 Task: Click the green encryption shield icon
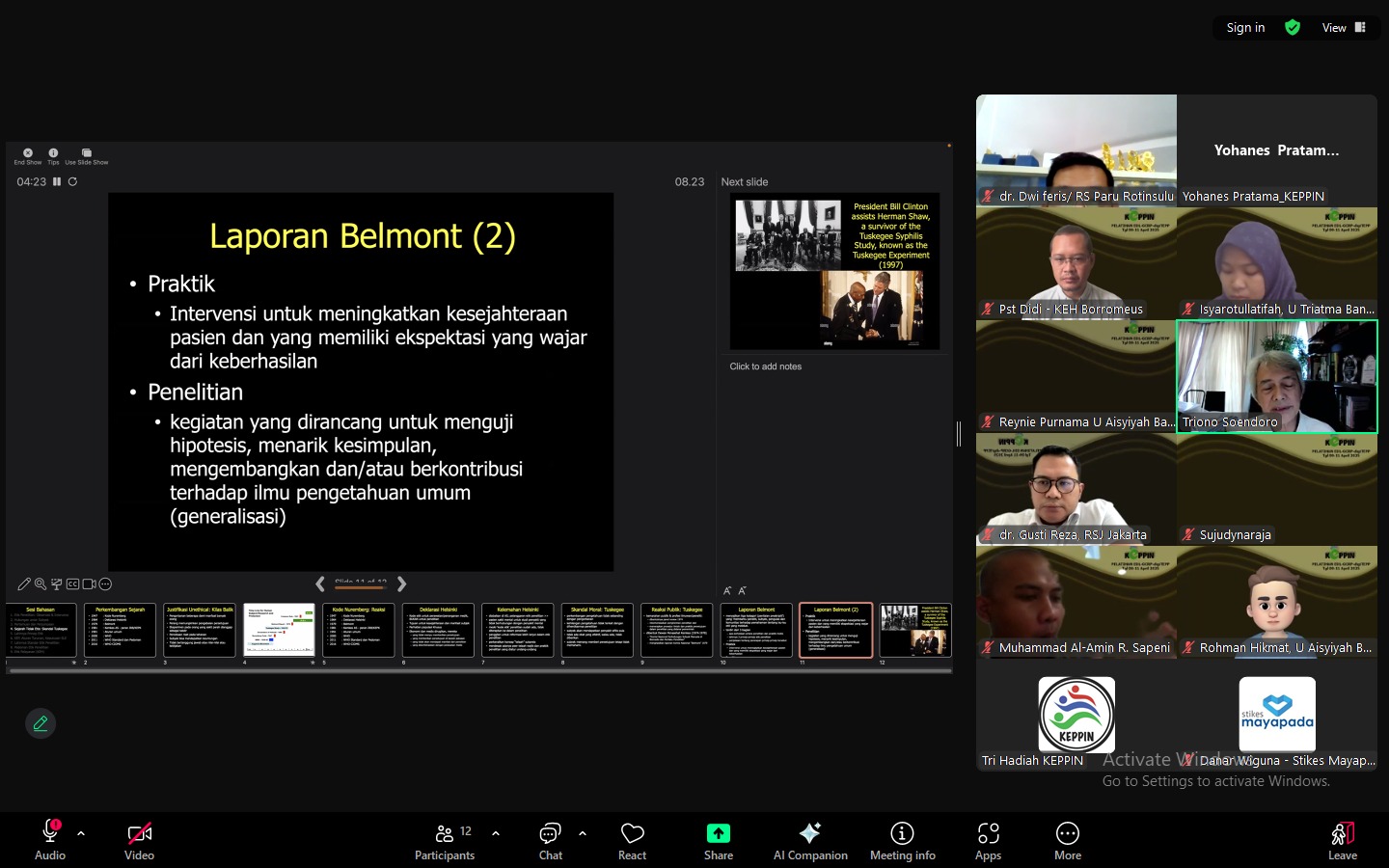click(1293, 27)
